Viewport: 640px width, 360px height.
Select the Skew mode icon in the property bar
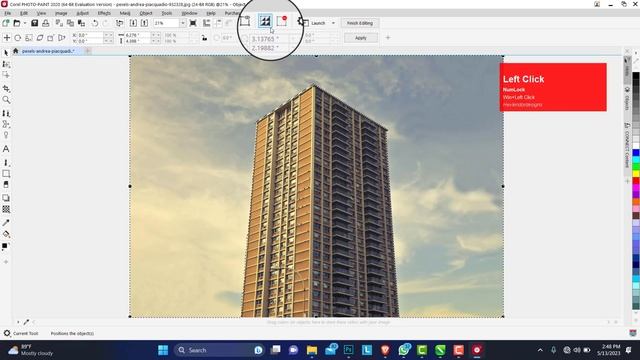pos(40,38)
